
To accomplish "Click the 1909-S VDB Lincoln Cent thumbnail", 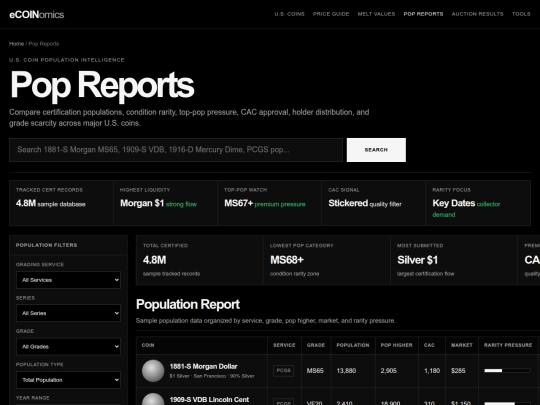I will tap(153, 399).
